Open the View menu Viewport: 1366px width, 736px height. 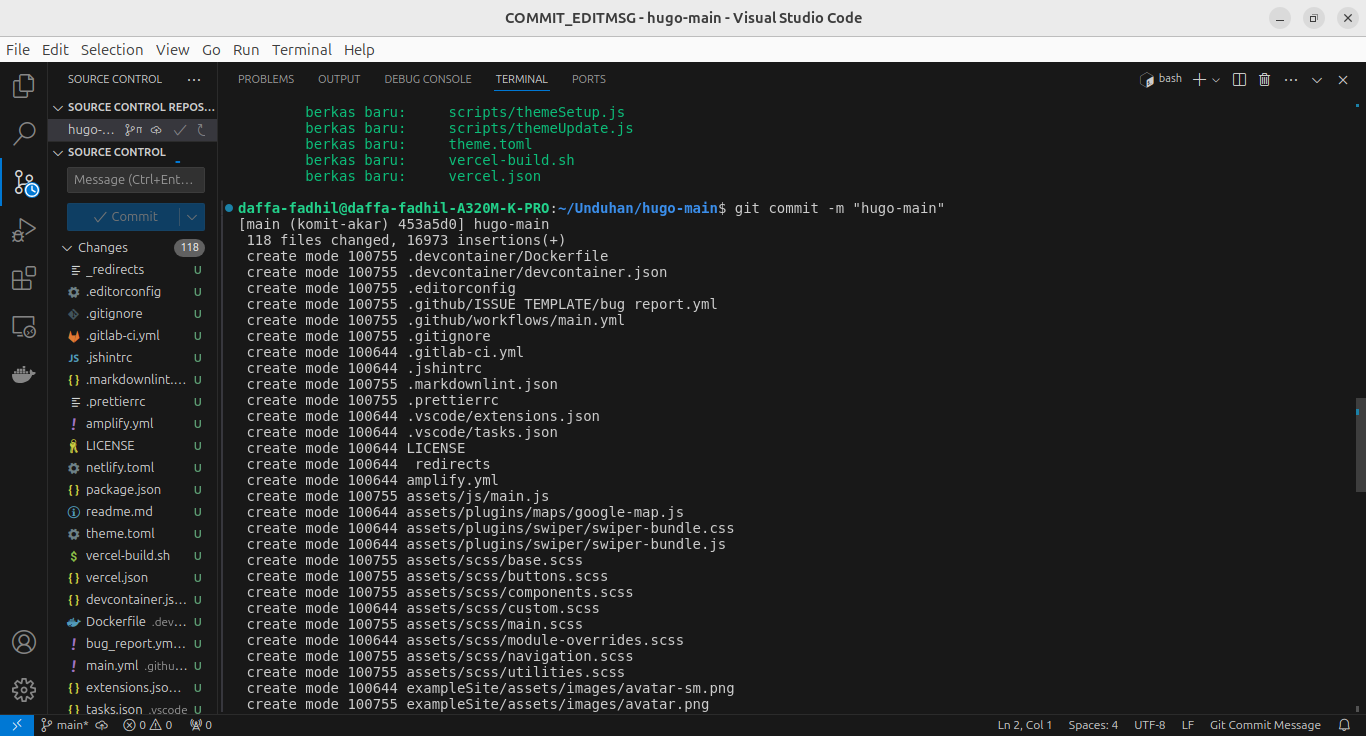point(172,49)
